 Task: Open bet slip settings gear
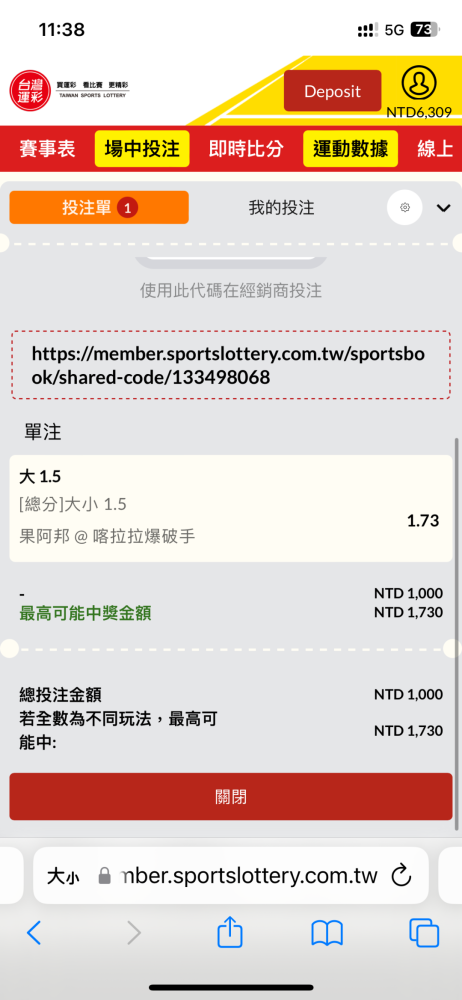405,207
